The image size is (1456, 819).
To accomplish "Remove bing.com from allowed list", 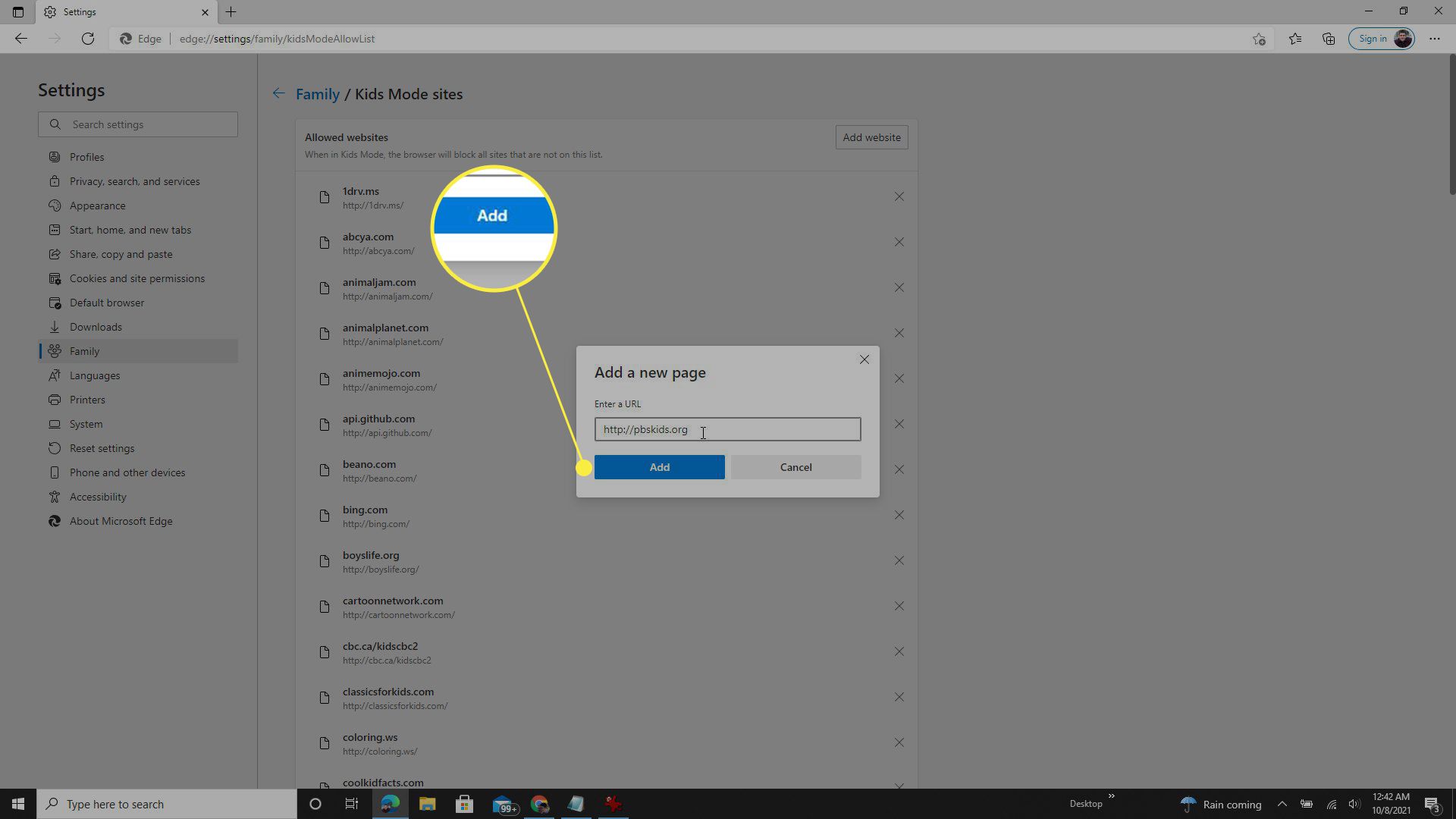I will click(899, 515).
